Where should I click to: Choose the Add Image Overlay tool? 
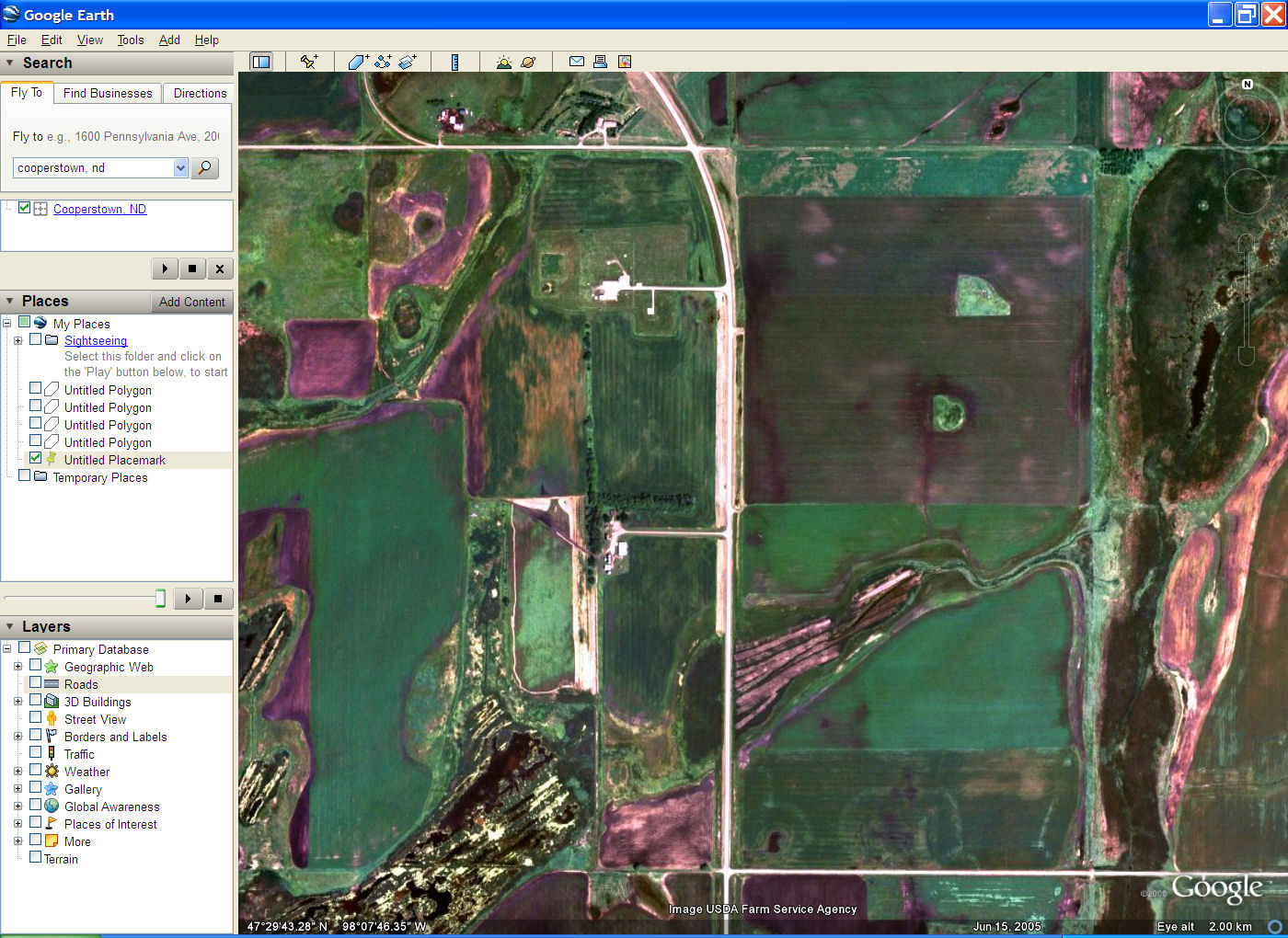click(x=408, y=62)
